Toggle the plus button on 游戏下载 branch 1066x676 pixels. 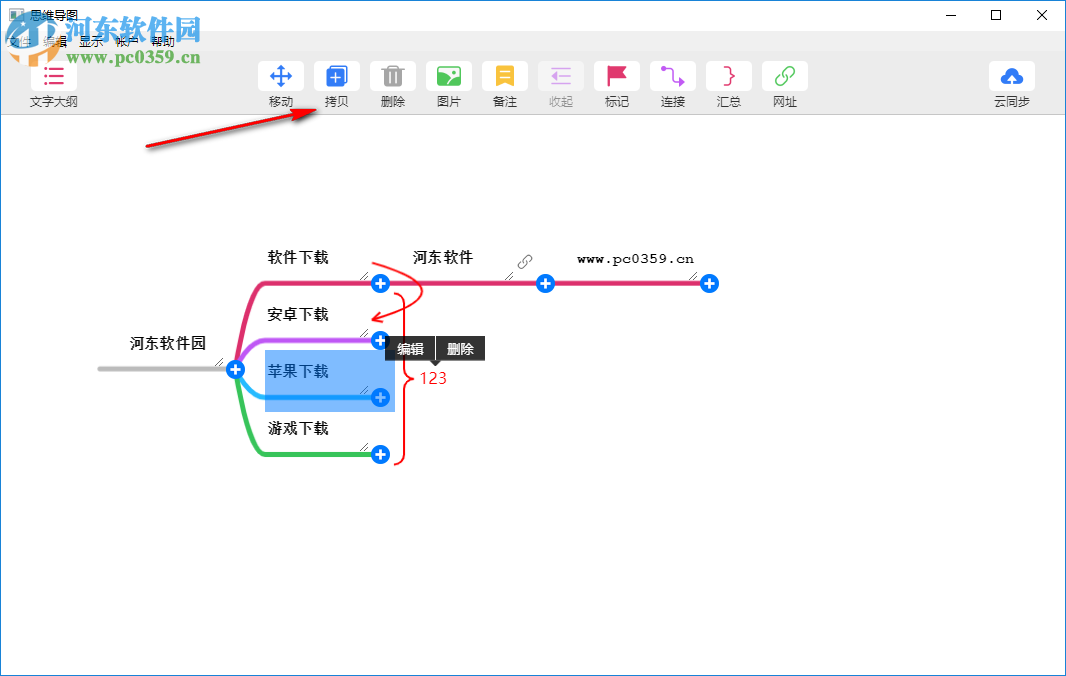coord(380,454)
